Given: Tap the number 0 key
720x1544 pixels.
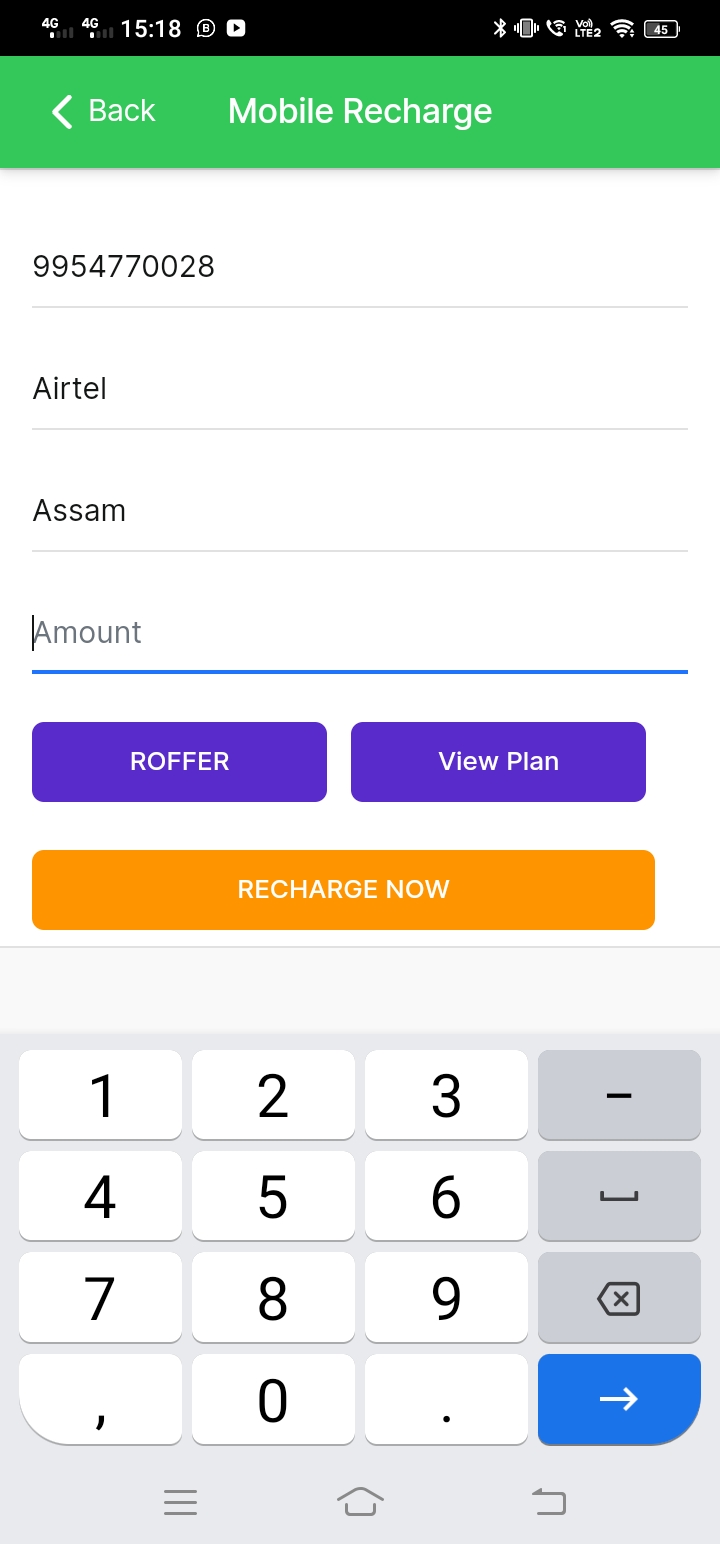Looking at the screenshot, I should click(273, 1399).
